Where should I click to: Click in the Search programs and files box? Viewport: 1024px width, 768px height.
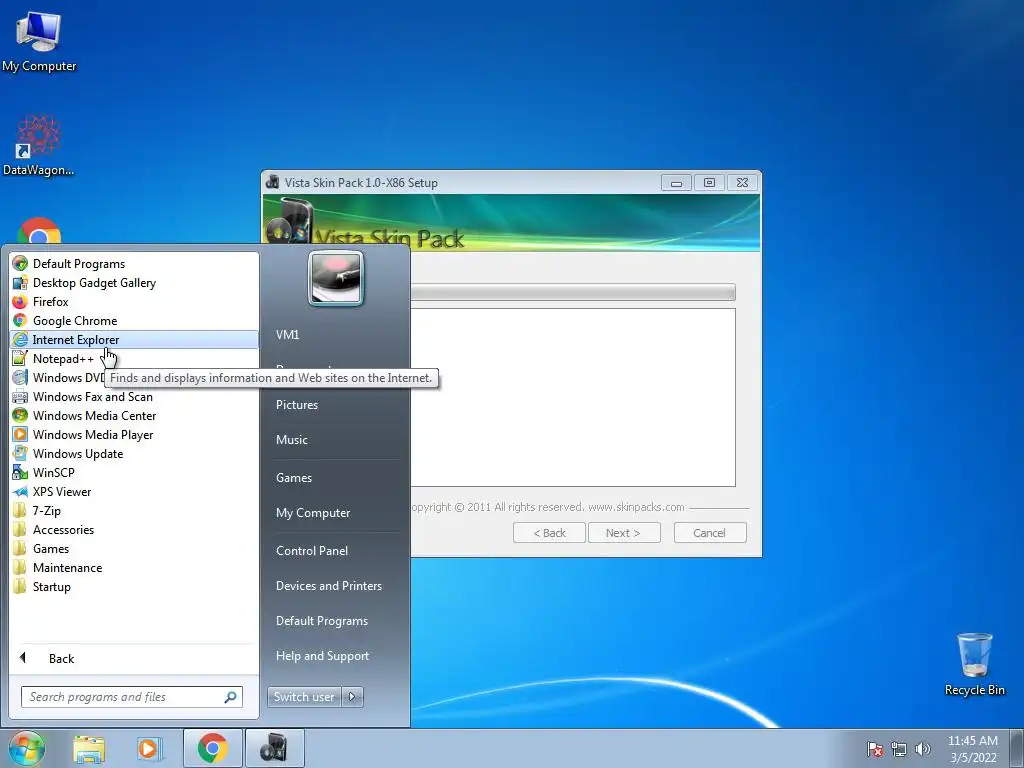124,697
